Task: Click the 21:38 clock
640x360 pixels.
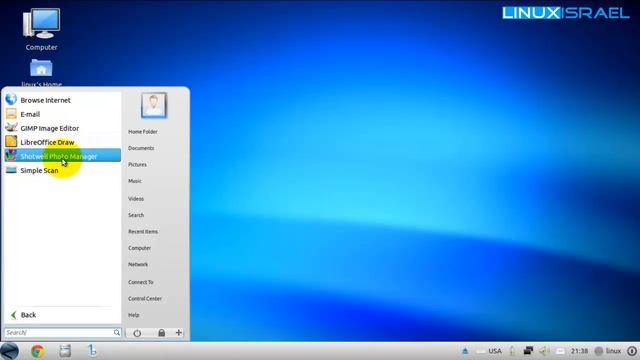Action: point(579,351)
